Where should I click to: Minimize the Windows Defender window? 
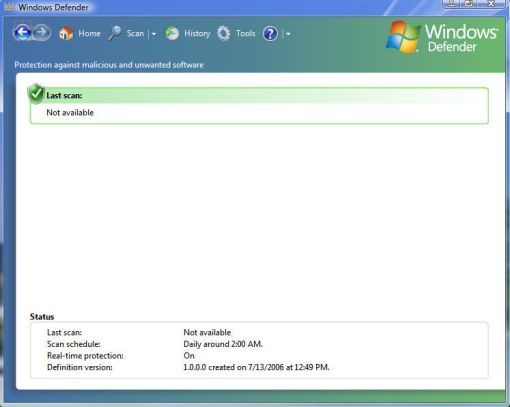[x=451, y=4]
